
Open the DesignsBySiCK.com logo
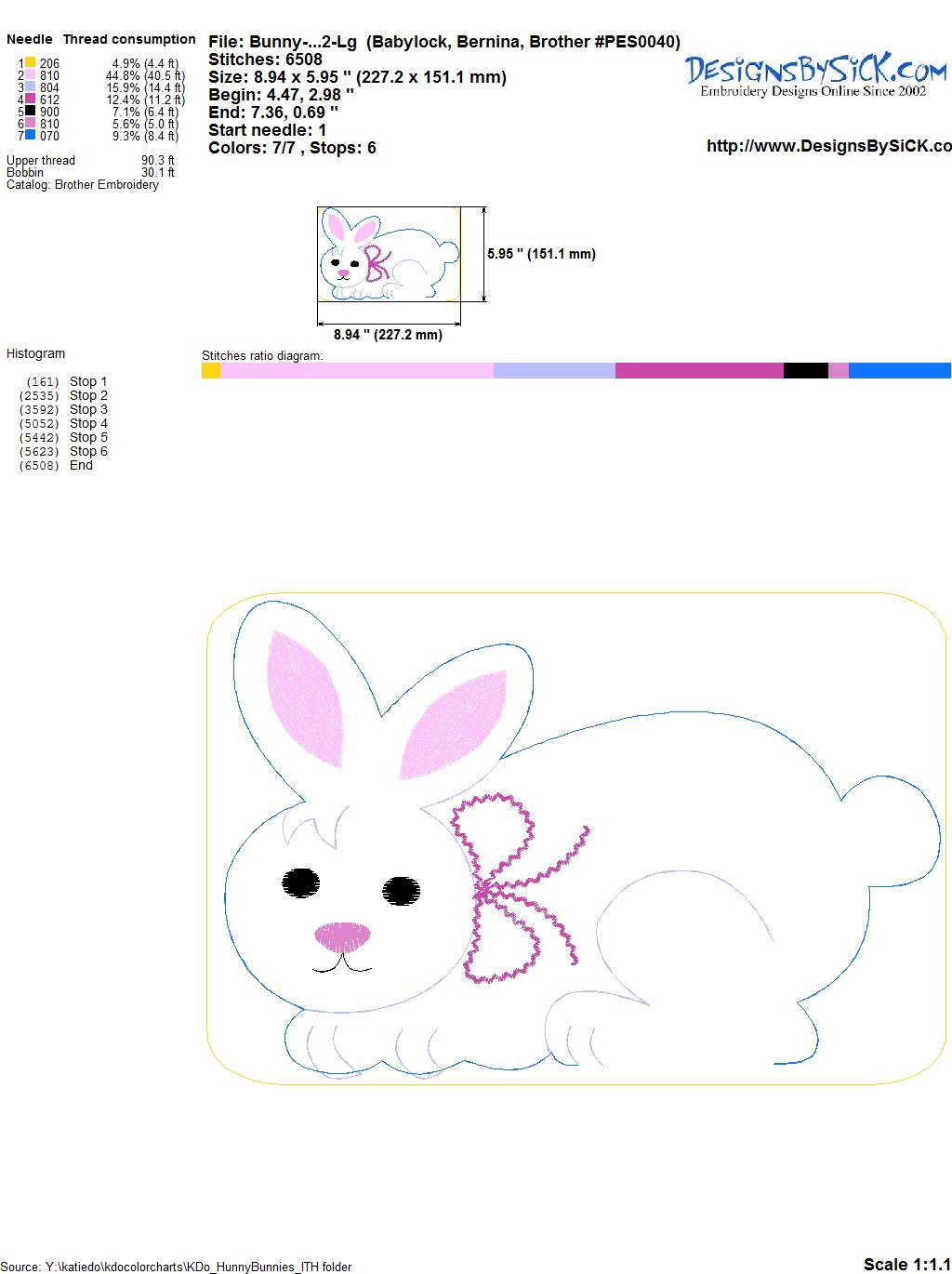[815, 74]
